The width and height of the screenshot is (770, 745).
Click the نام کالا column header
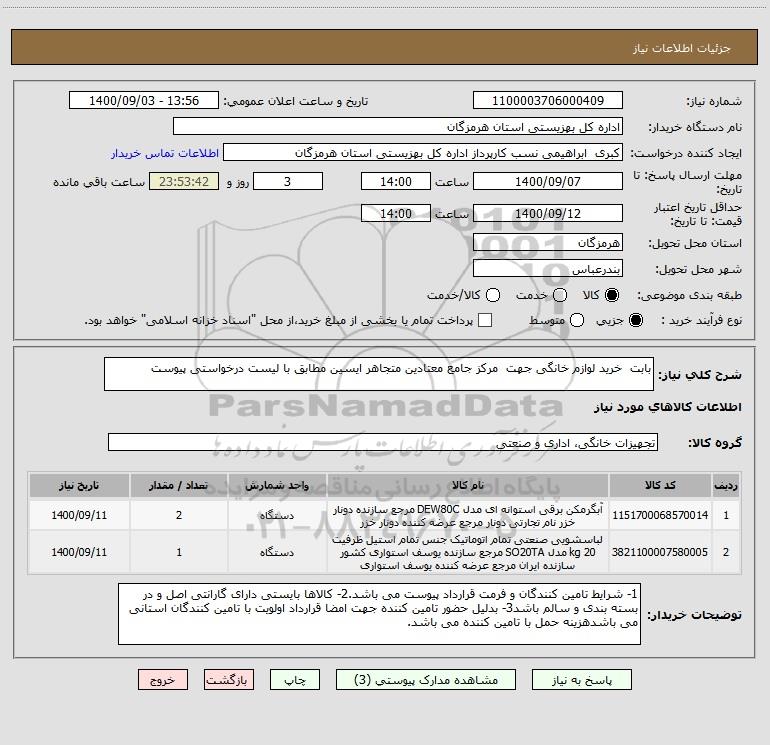(x=468, y=486)
